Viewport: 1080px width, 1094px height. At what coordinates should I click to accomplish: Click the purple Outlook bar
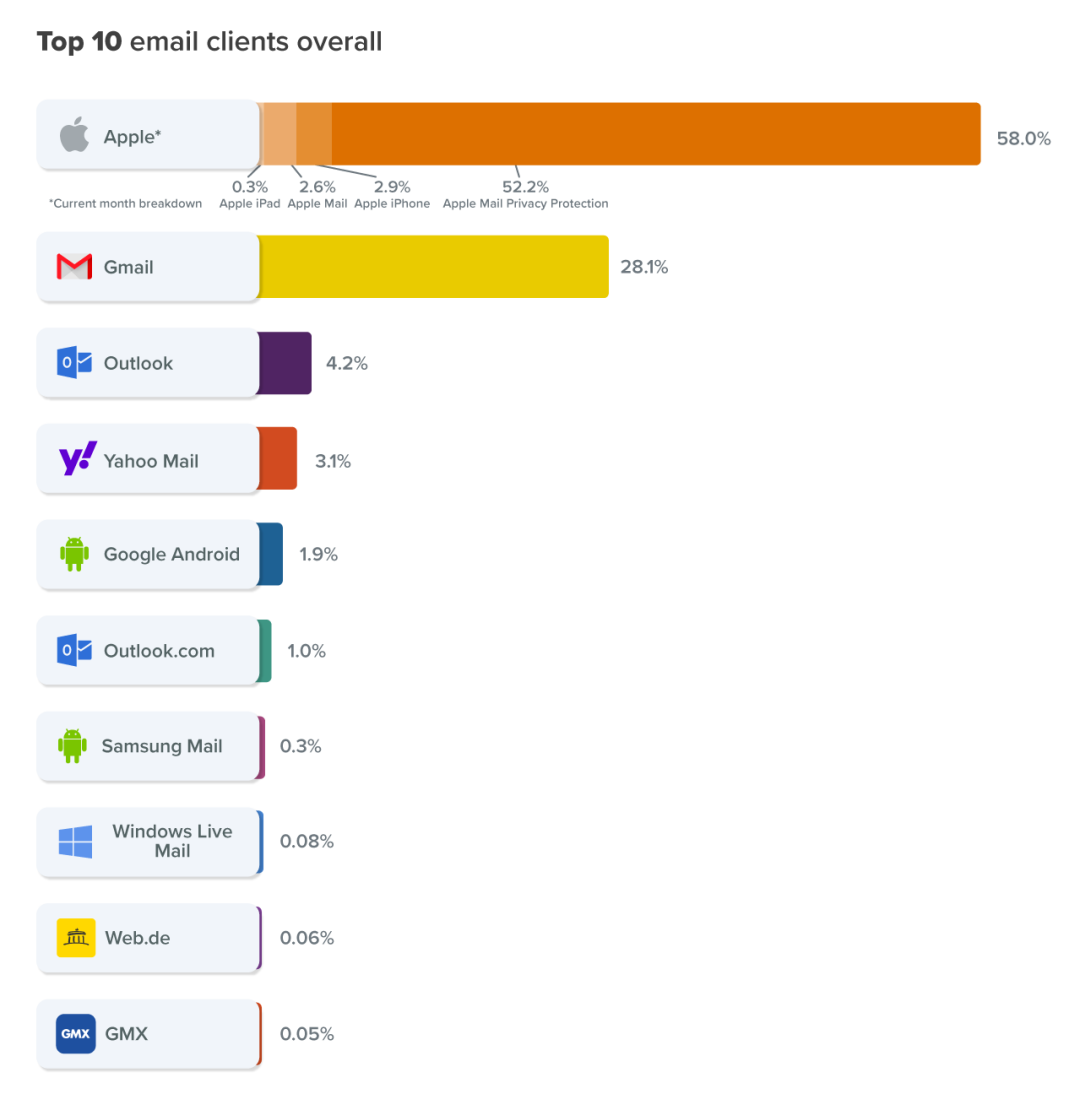coord(286,363)
